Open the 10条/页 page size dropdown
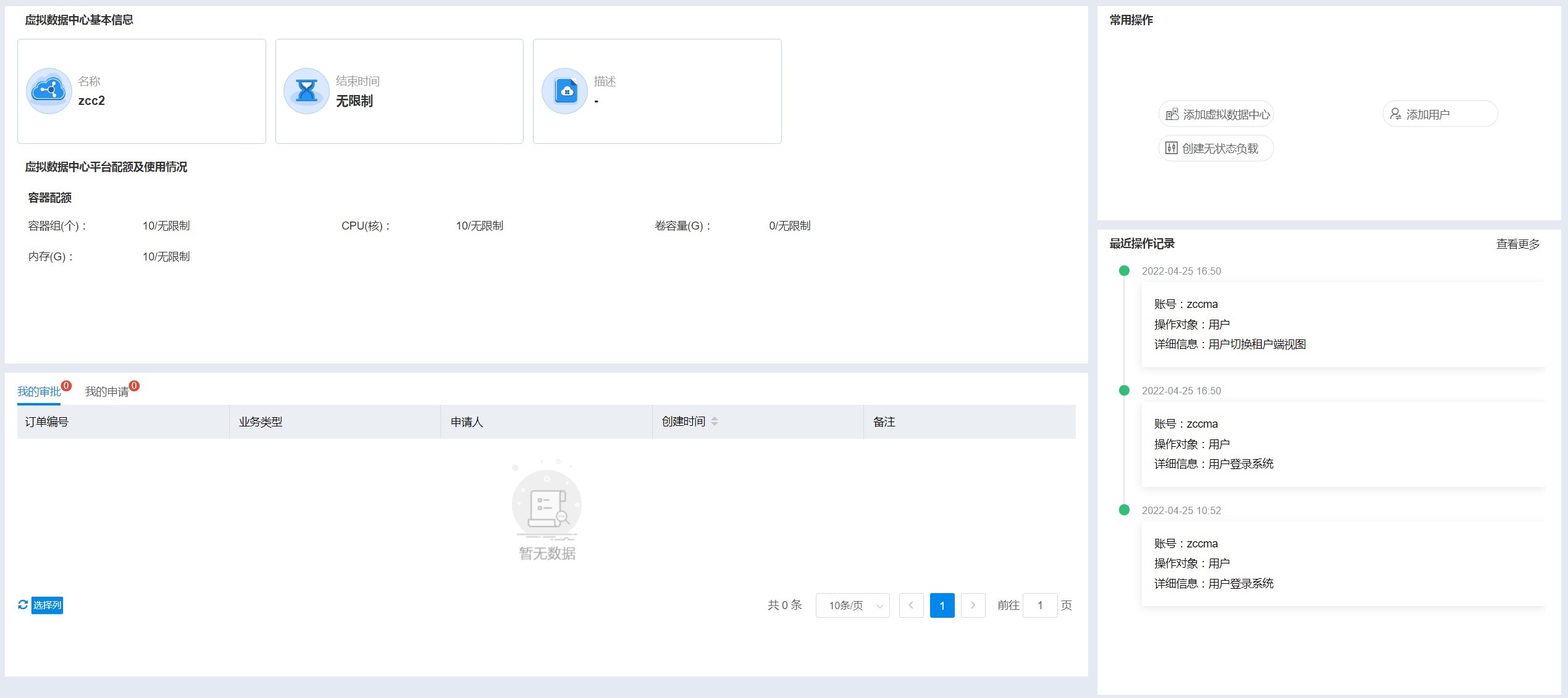 click(852, 605)
